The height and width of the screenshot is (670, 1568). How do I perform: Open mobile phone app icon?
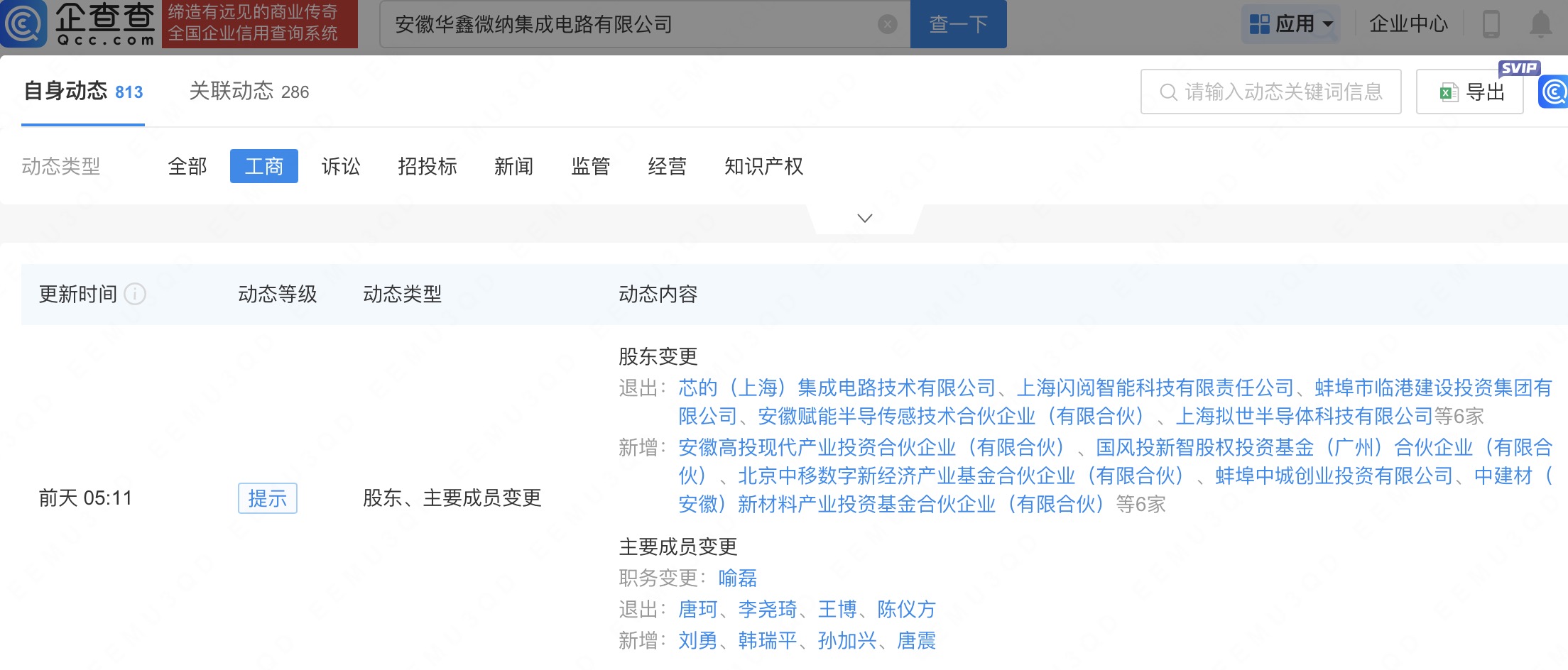coord(1491,24)
